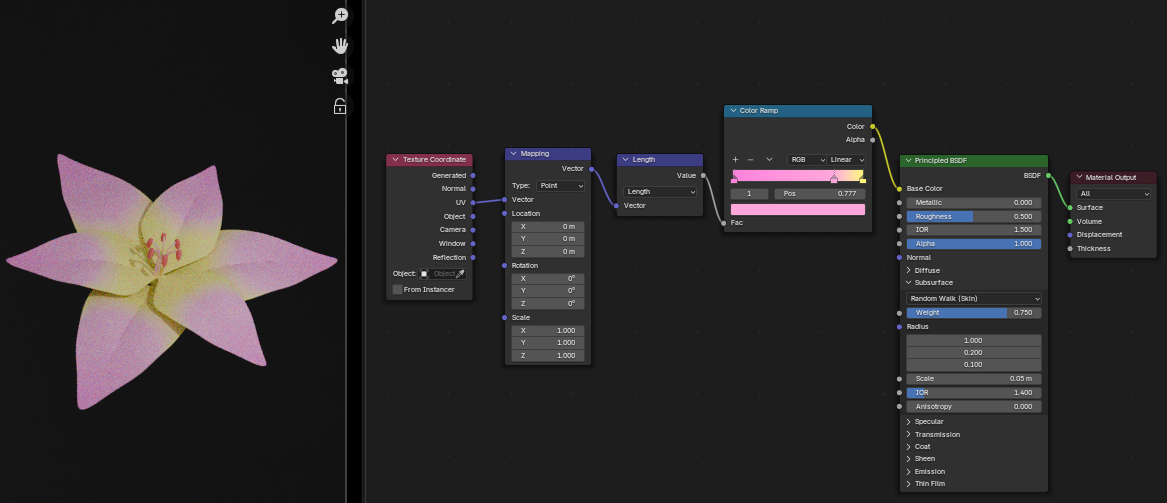Click the camera-to-view lock icon
Viewport: 1167px width, 503px height.
point(340,106)
